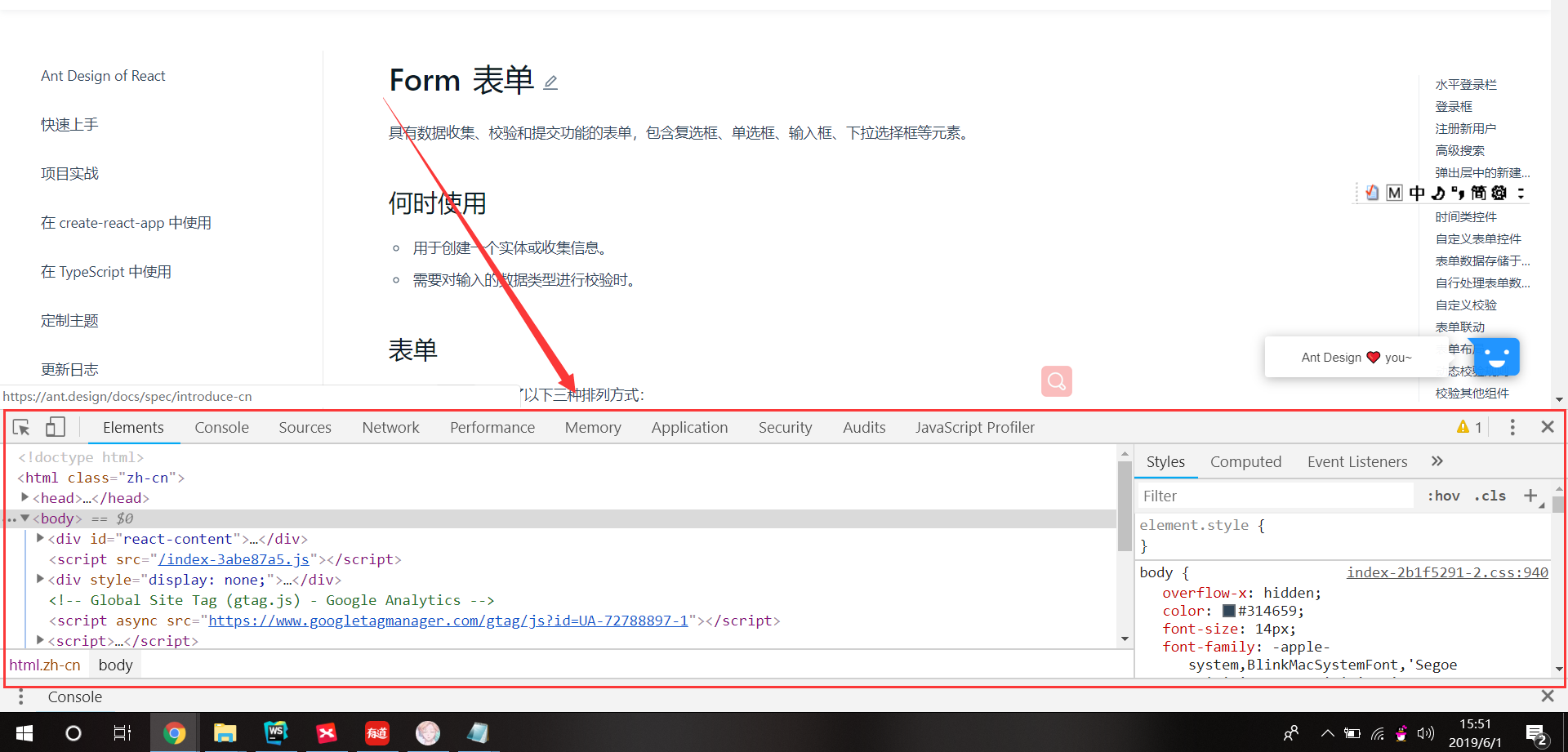Toggle .cls class editor
This screenshot has width=1568, height=752.
(1490, 496)
